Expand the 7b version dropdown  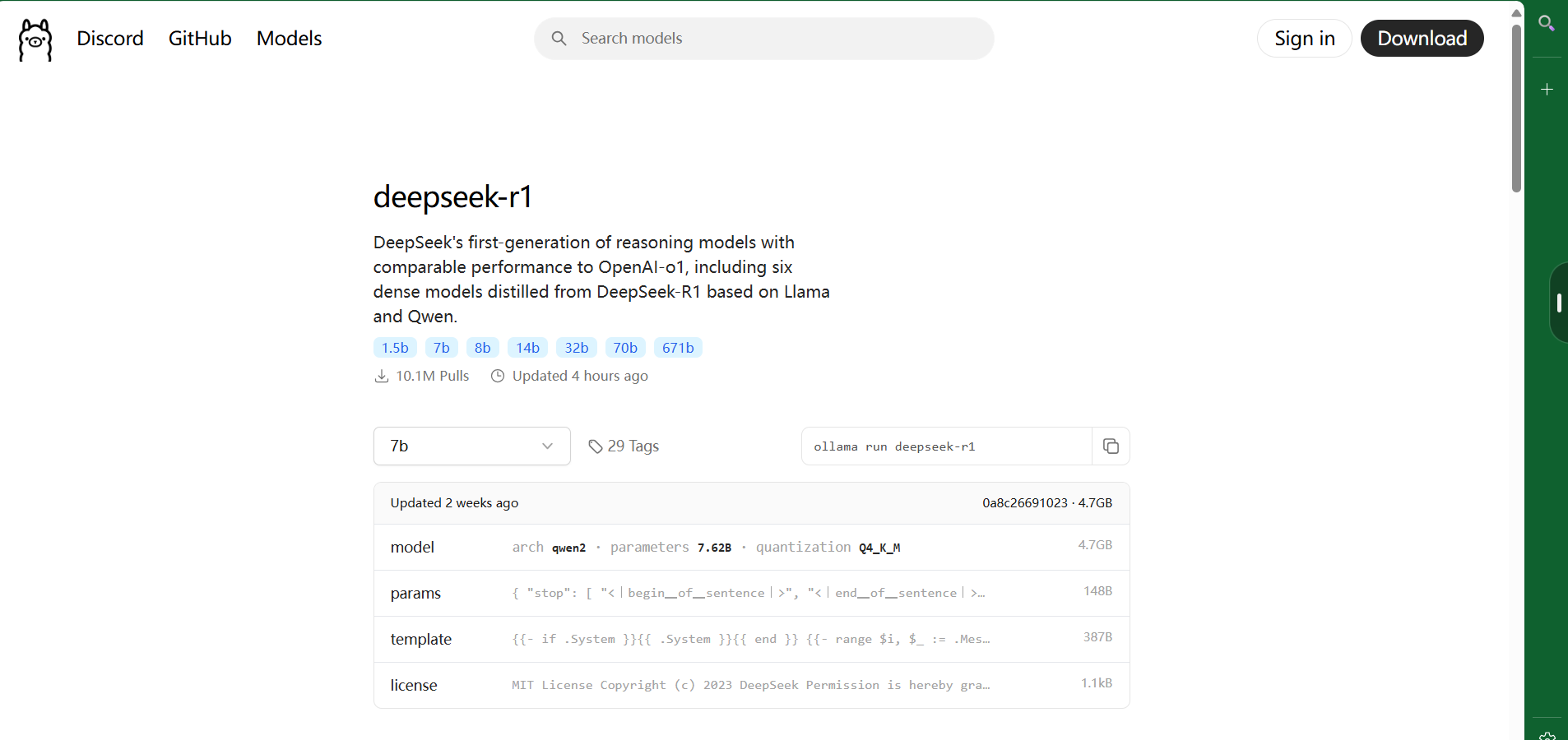(x=472, y=446)
